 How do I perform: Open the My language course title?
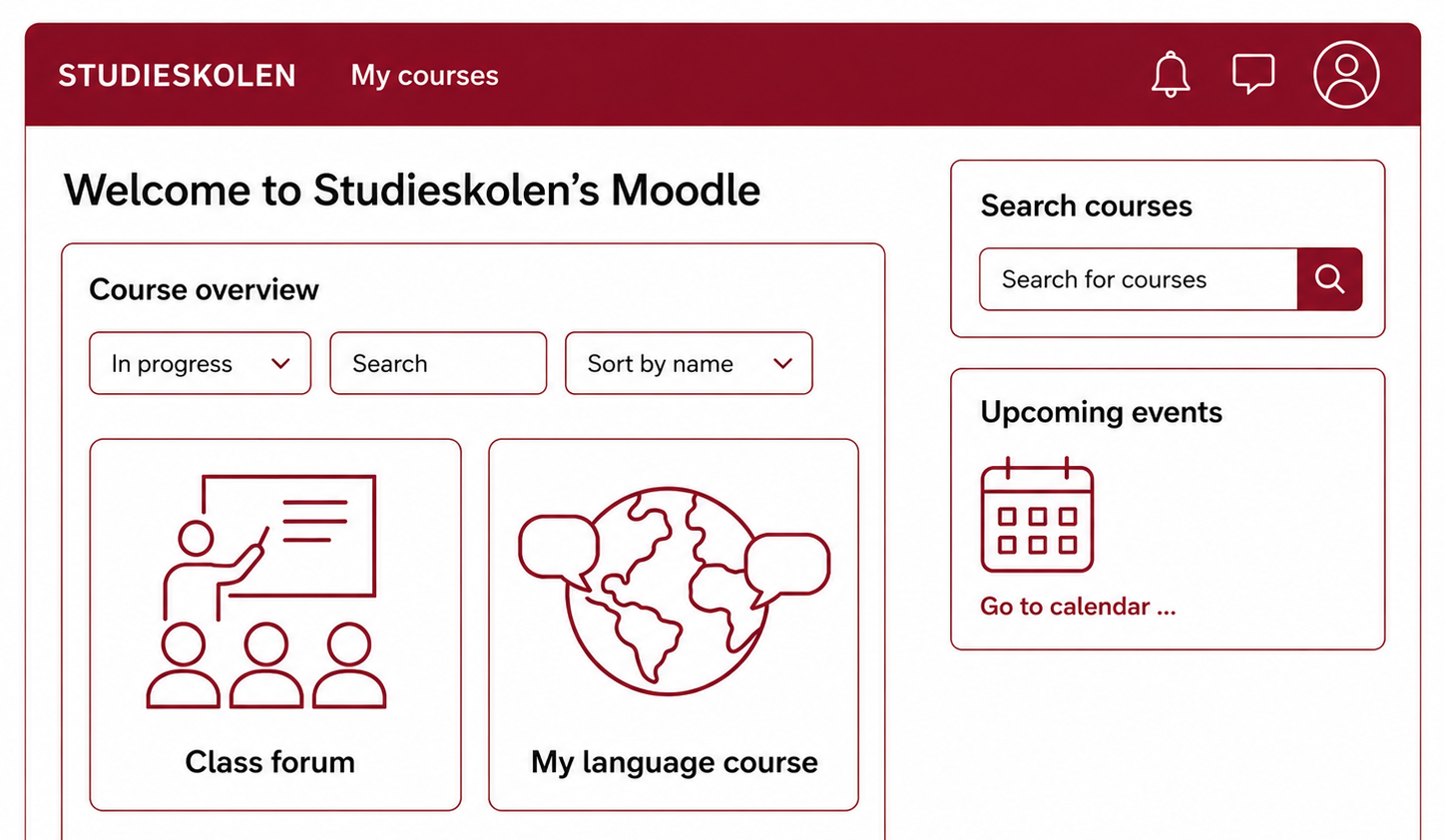675,763
